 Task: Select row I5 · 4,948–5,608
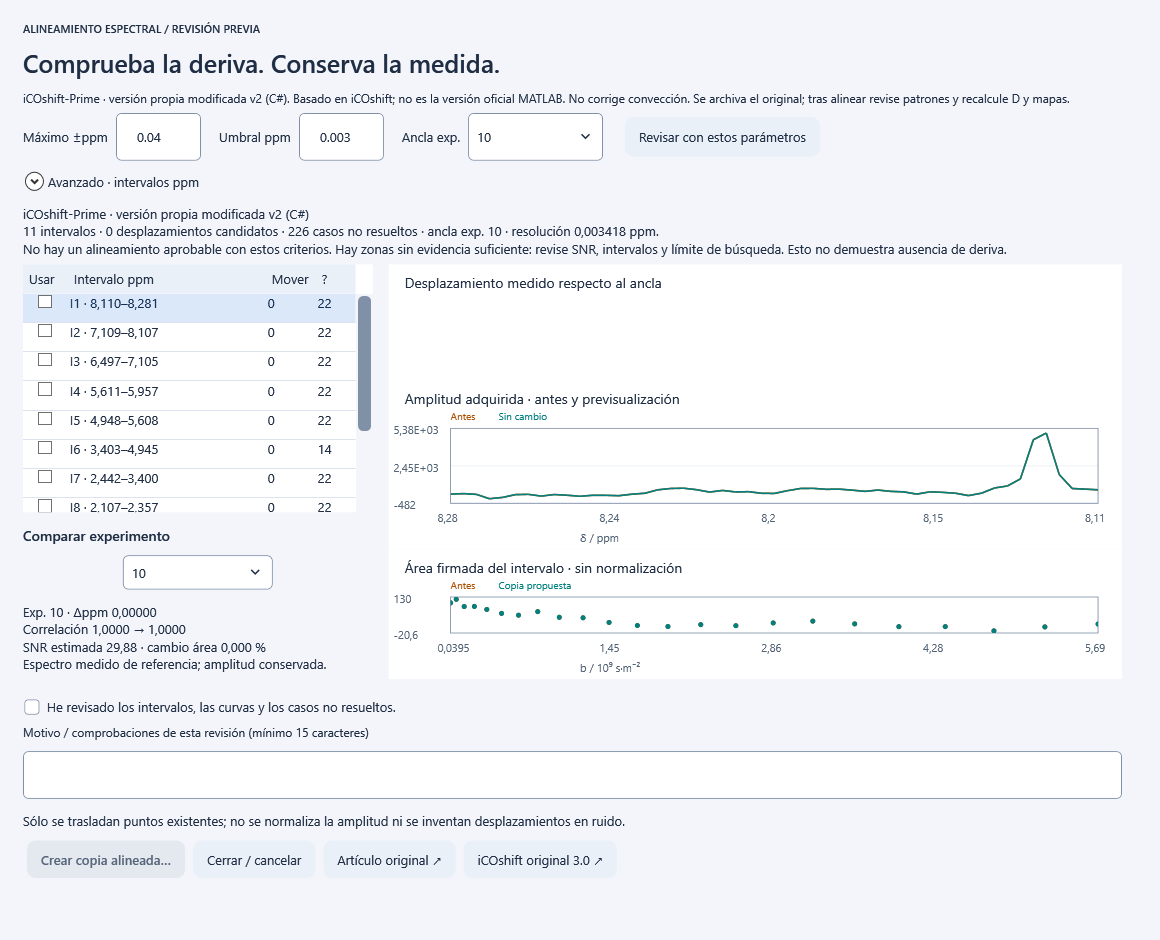tap(189, 425)
